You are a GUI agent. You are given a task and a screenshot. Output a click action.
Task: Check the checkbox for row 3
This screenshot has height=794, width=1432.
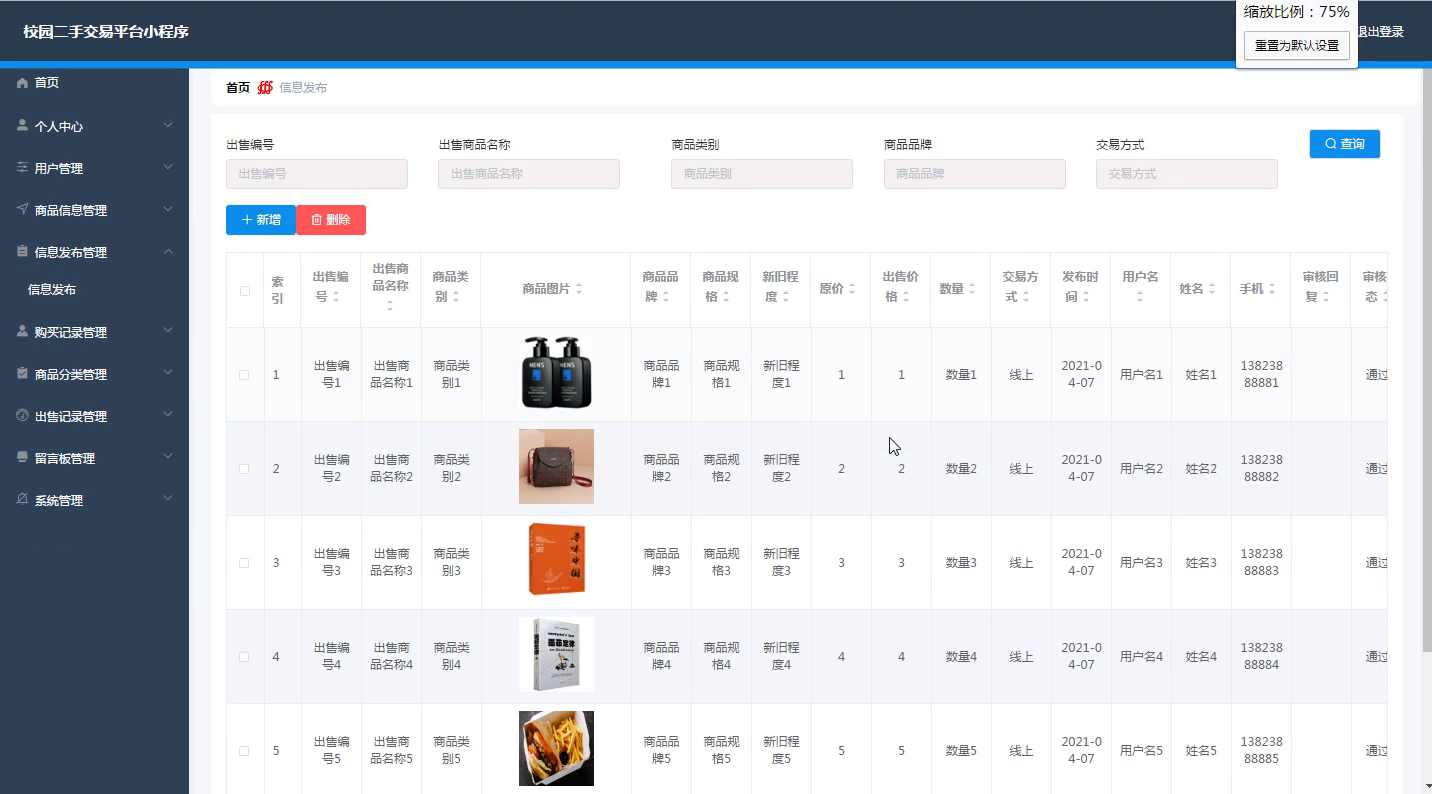[x=245, y=563]
